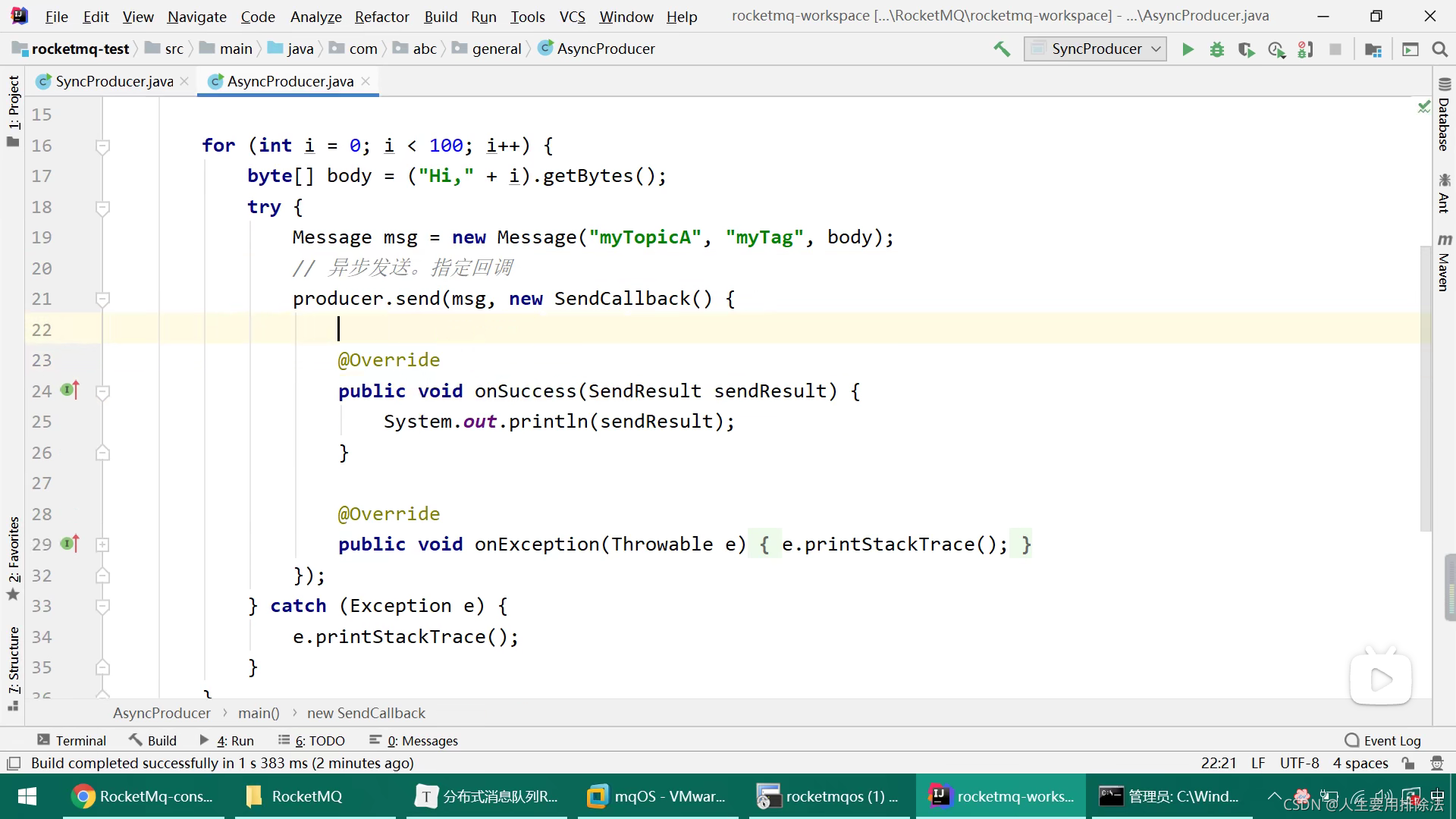Click rocketmq-test in the navigation bar

pos(71,49)
